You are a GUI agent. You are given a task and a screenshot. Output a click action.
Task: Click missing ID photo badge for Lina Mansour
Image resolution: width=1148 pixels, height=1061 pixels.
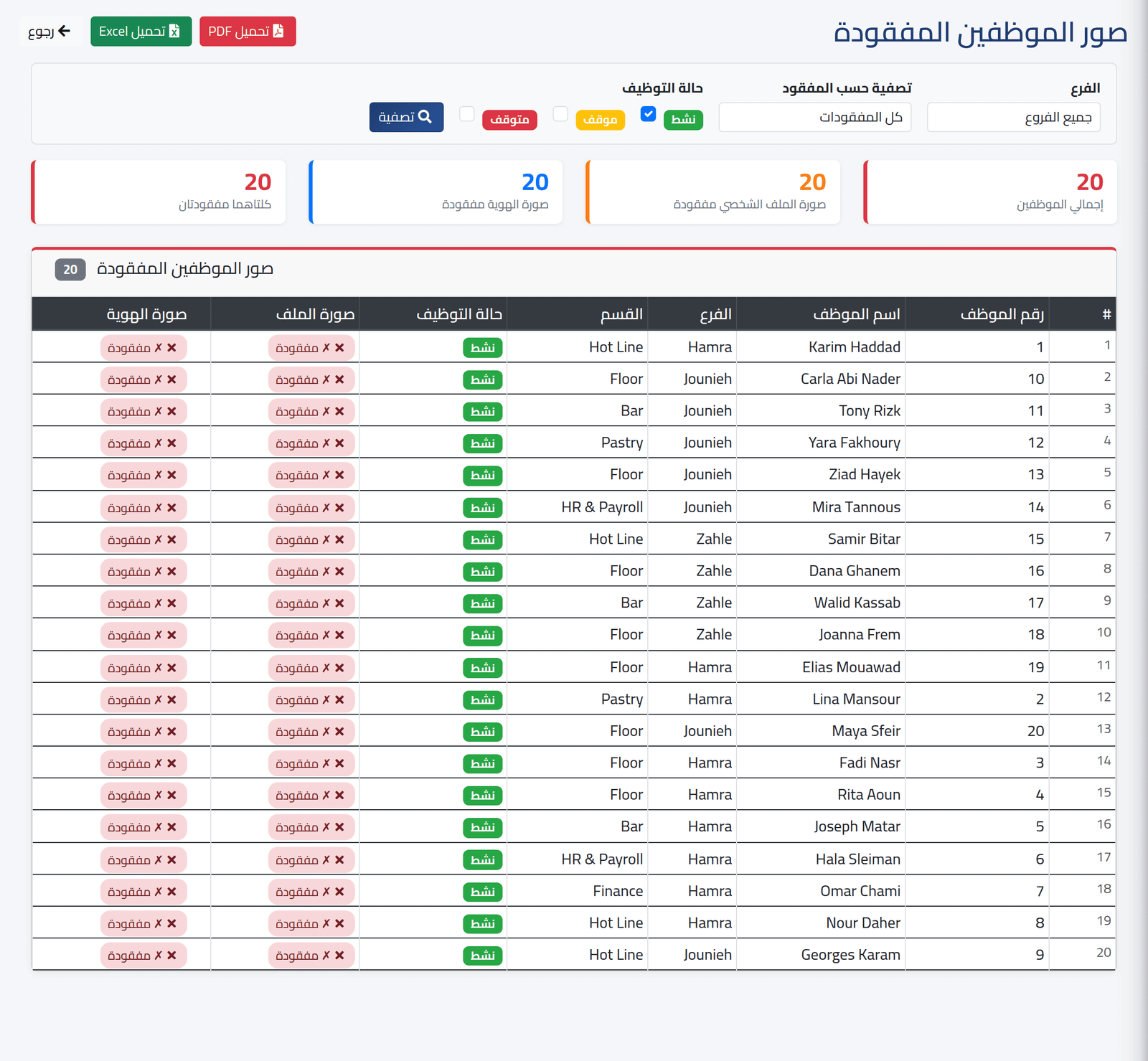[x=143, y=699]
